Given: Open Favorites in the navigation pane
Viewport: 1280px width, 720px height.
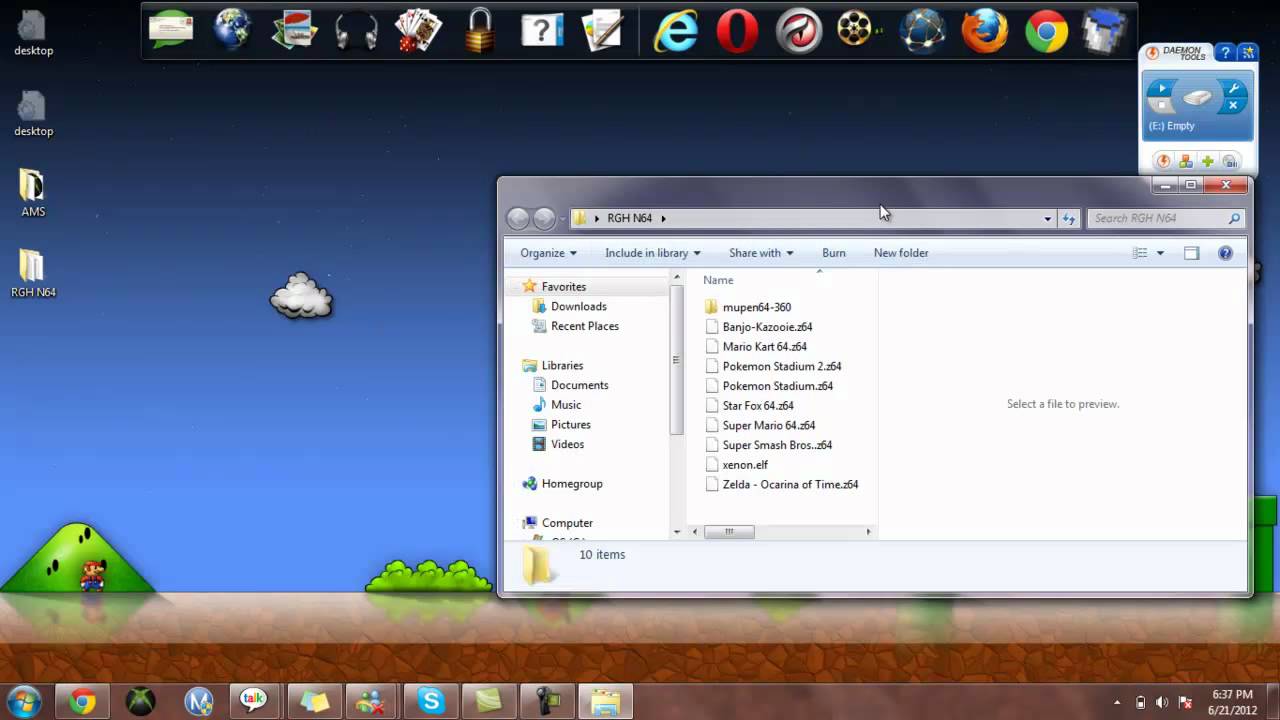Looking at the screenshot, I should click(564, 287).
